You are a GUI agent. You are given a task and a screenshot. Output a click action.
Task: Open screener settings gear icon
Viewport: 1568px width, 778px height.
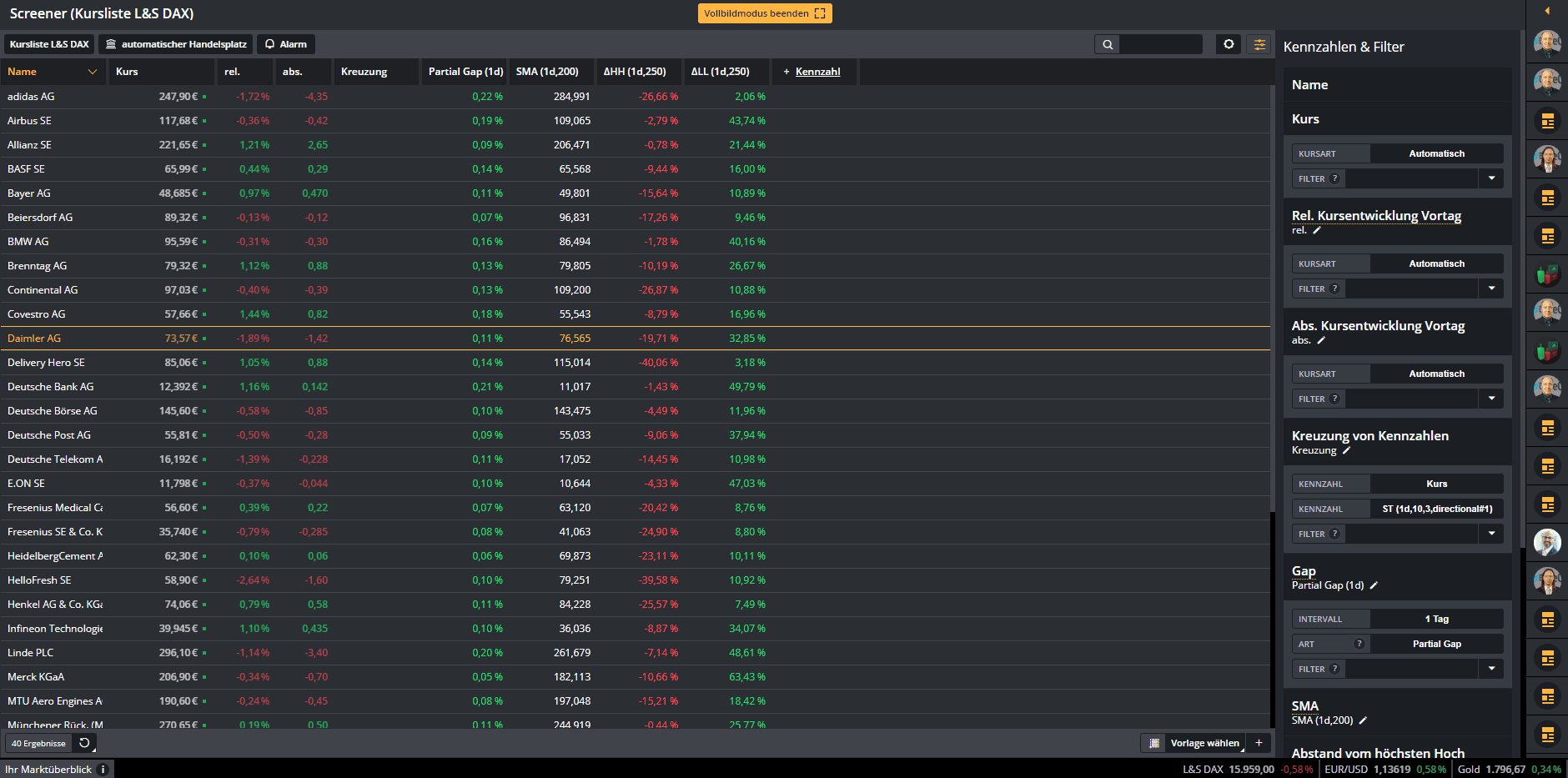1229,44
